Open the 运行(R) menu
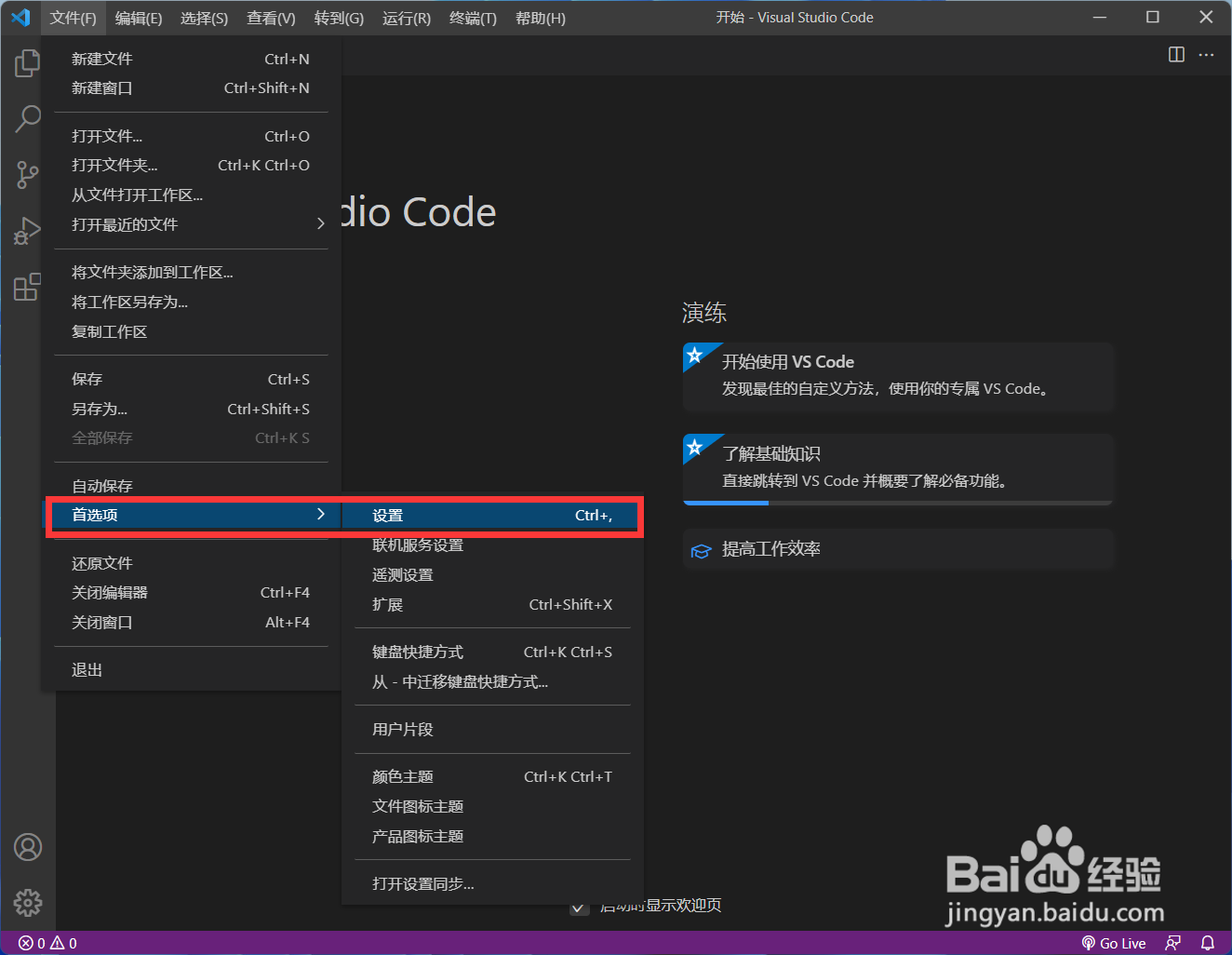This screenshot has width=1232, height=955. pos(407,19)
